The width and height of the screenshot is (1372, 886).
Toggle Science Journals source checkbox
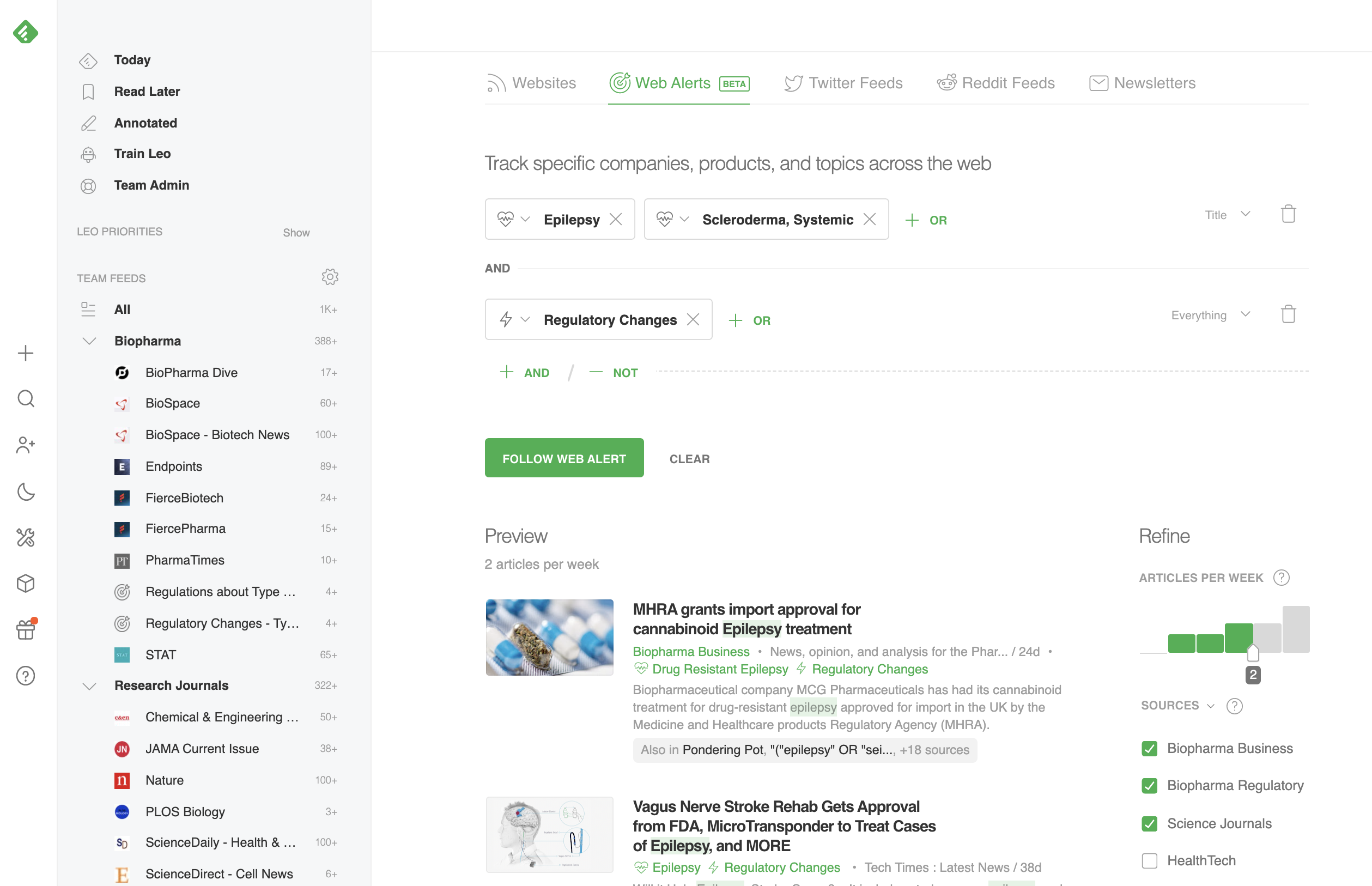click(x=1149, y=824)
